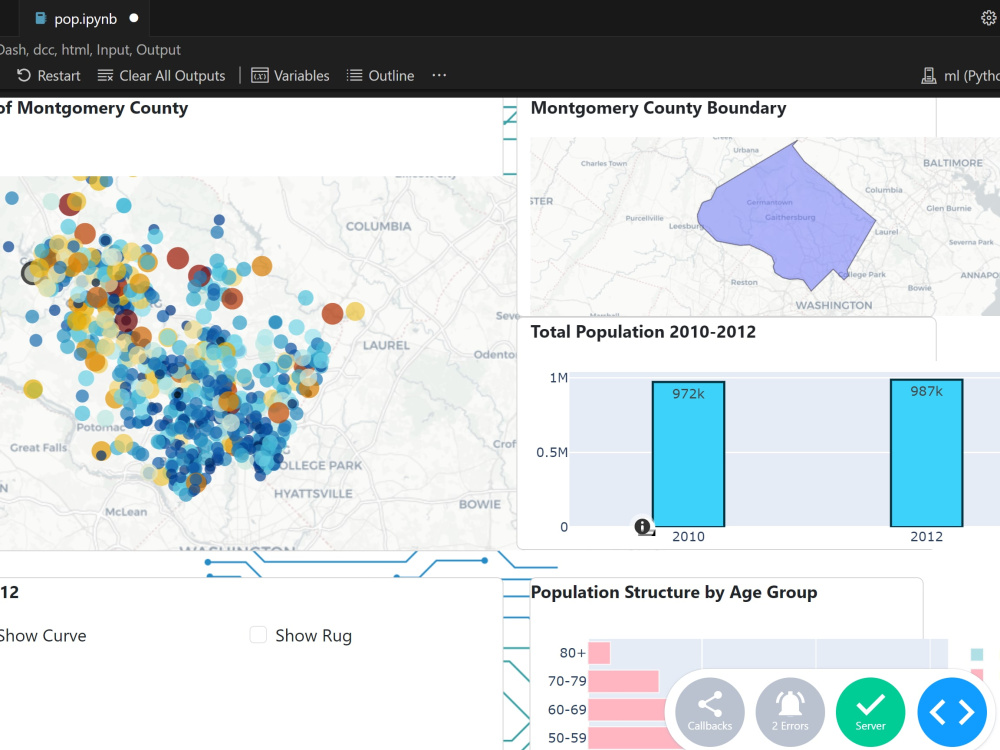Click the 50-59 age axis label

pyautogui.click(x=567, y=738)
